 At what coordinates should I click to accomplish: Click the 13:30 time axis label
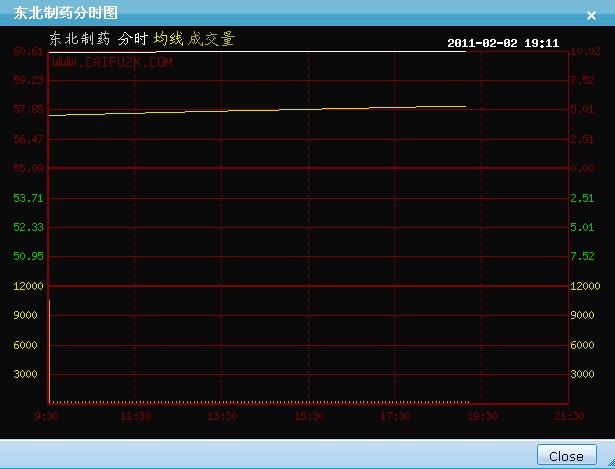(222, 416)
